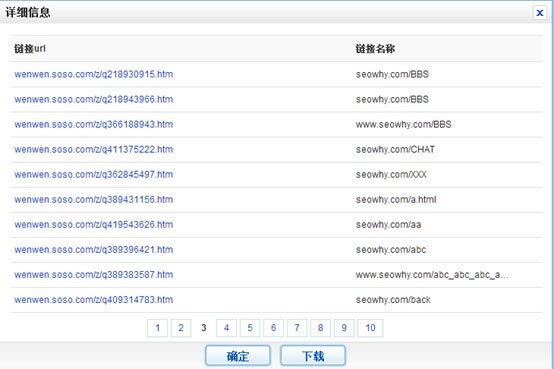Select link name seowhy.com/back

(393, 300)
